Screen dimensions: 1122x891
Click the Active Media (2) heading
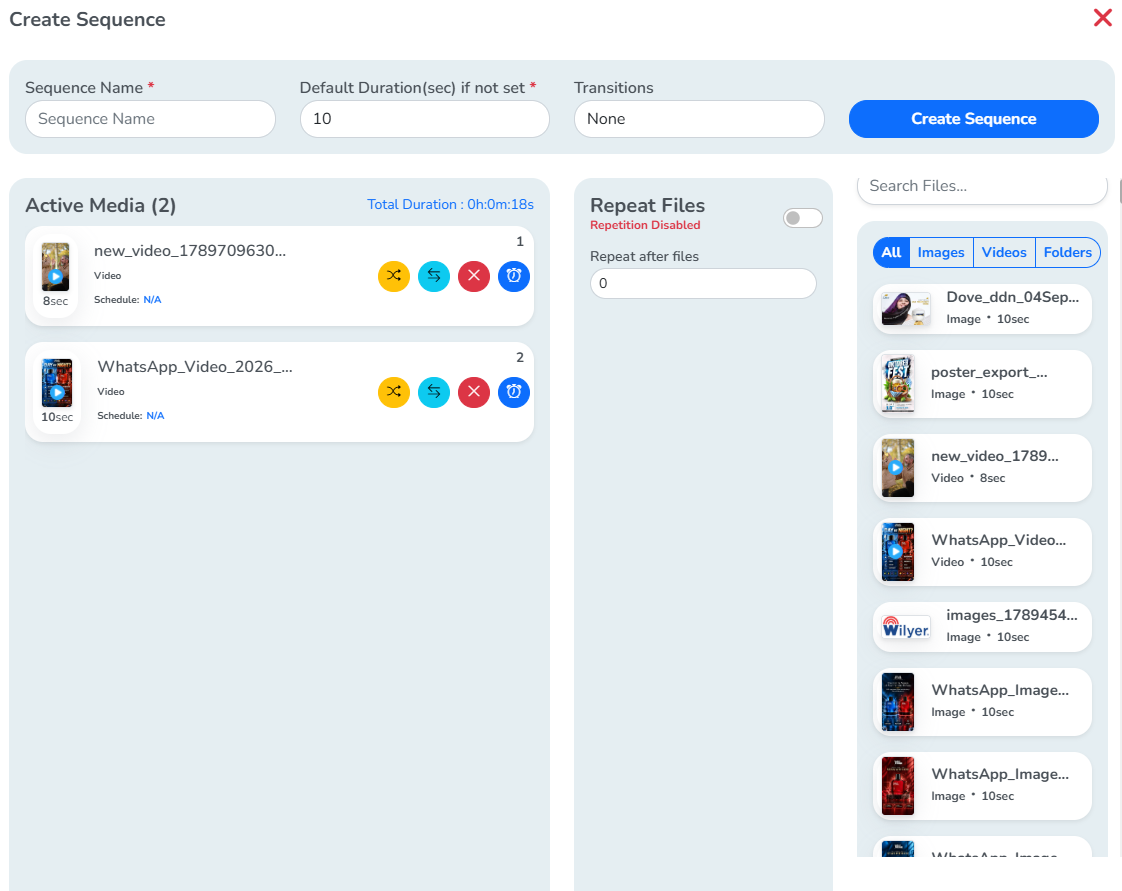101,205
